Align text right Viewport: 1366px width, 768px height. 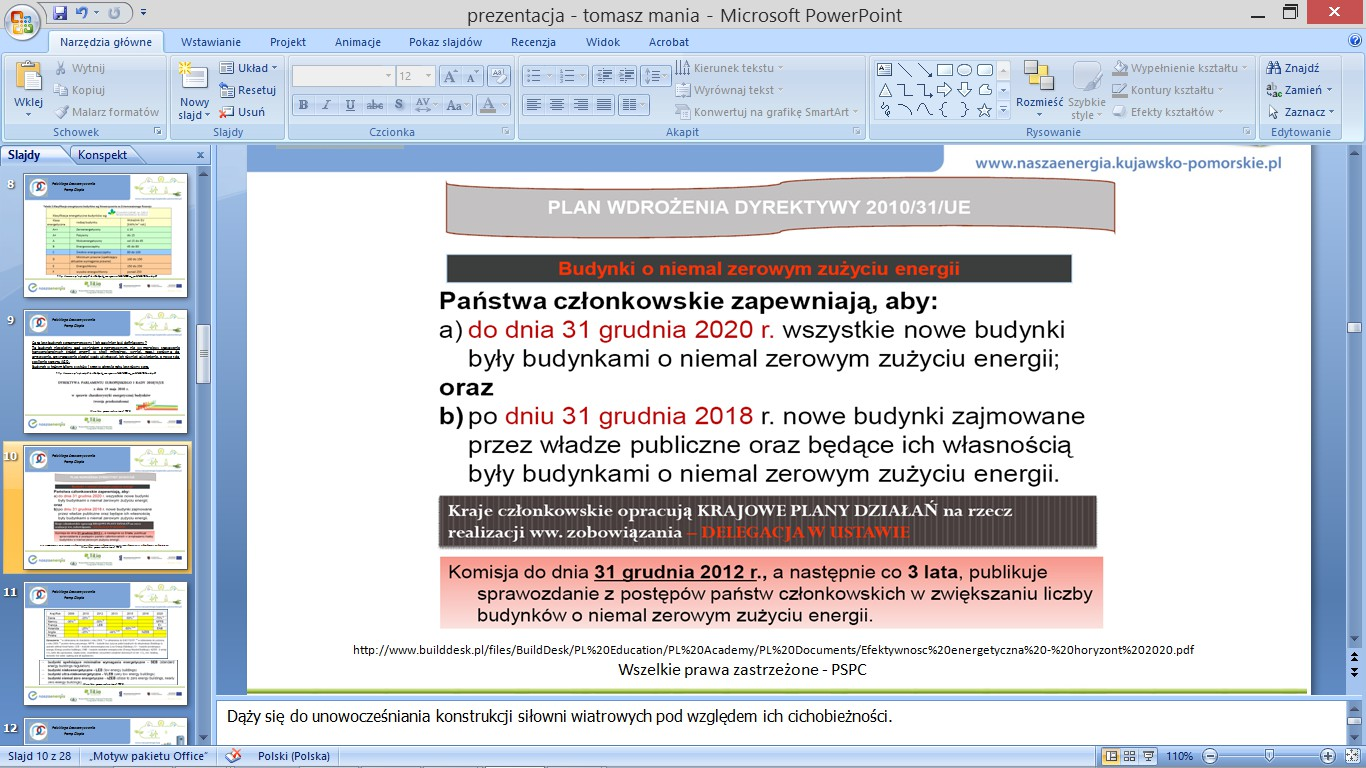pyautogui.click(x=580, y=105)
